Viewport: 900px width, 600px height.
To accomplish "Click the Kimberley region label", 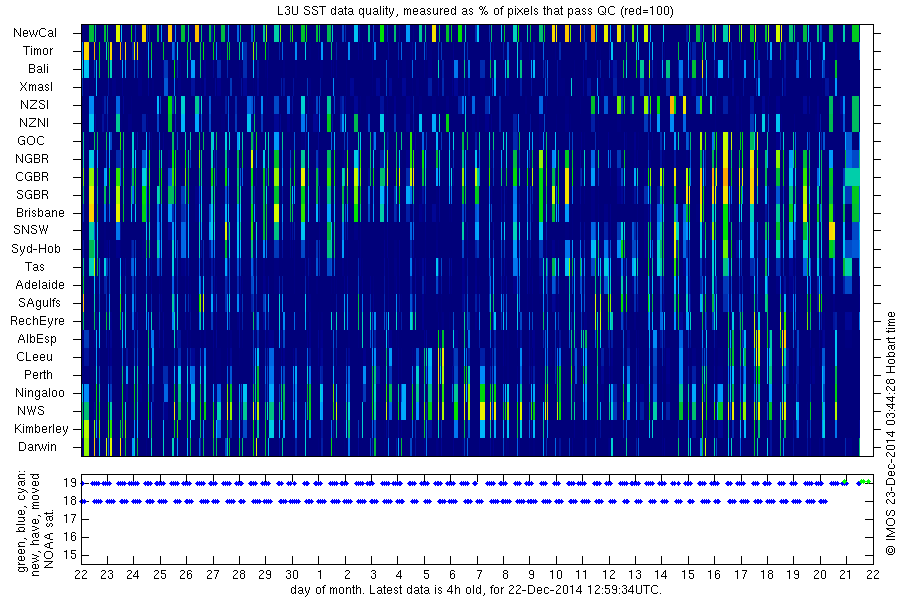I will 41,429.
